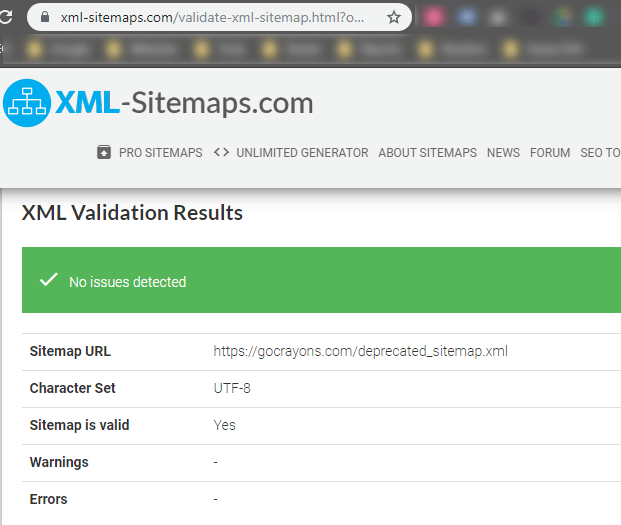Click the padlock site info icon
This screenshot has width=621, height=525.
pyautogui.click(x=45, y=17)
